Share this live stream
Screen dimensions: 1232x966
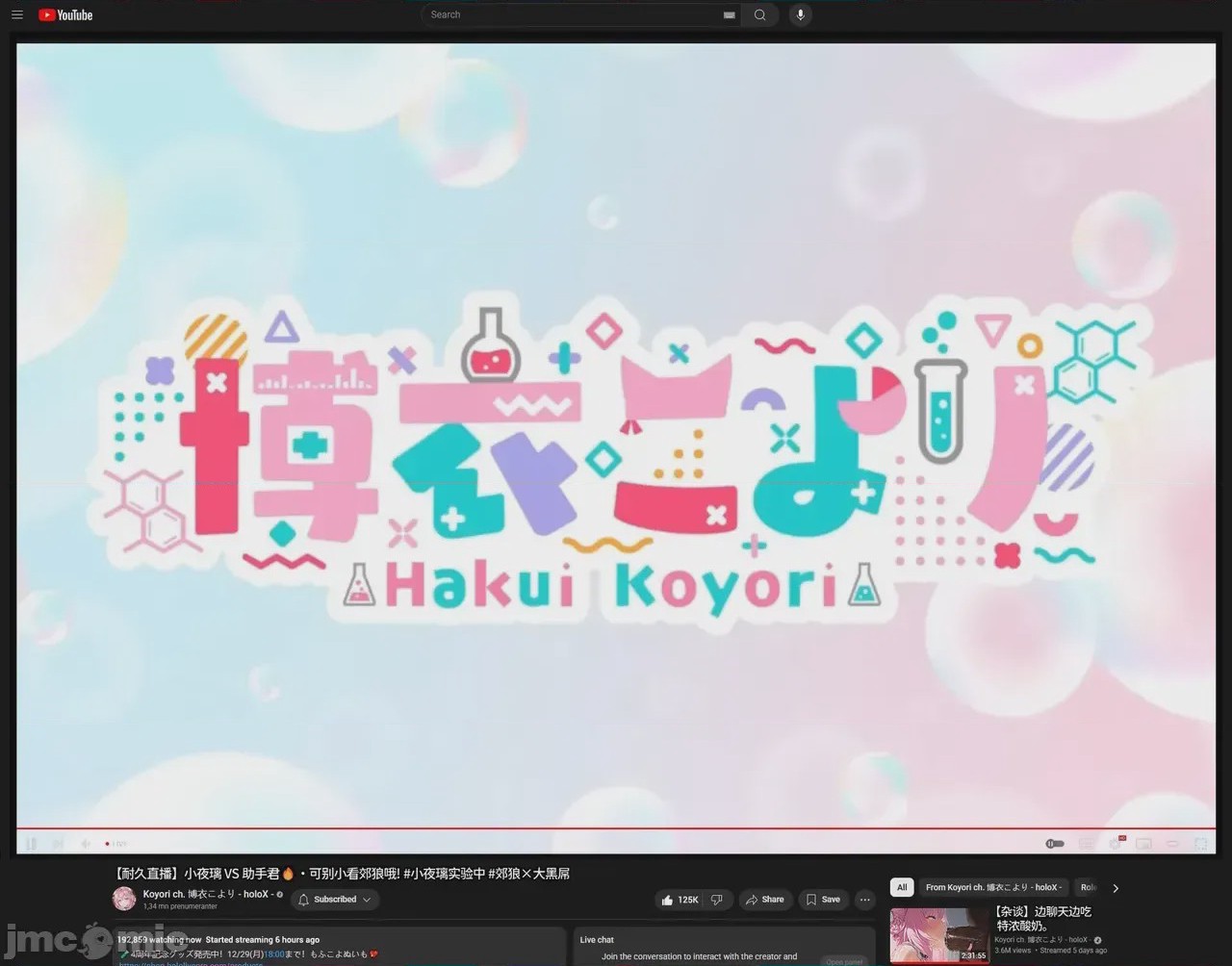coord(765,900)
